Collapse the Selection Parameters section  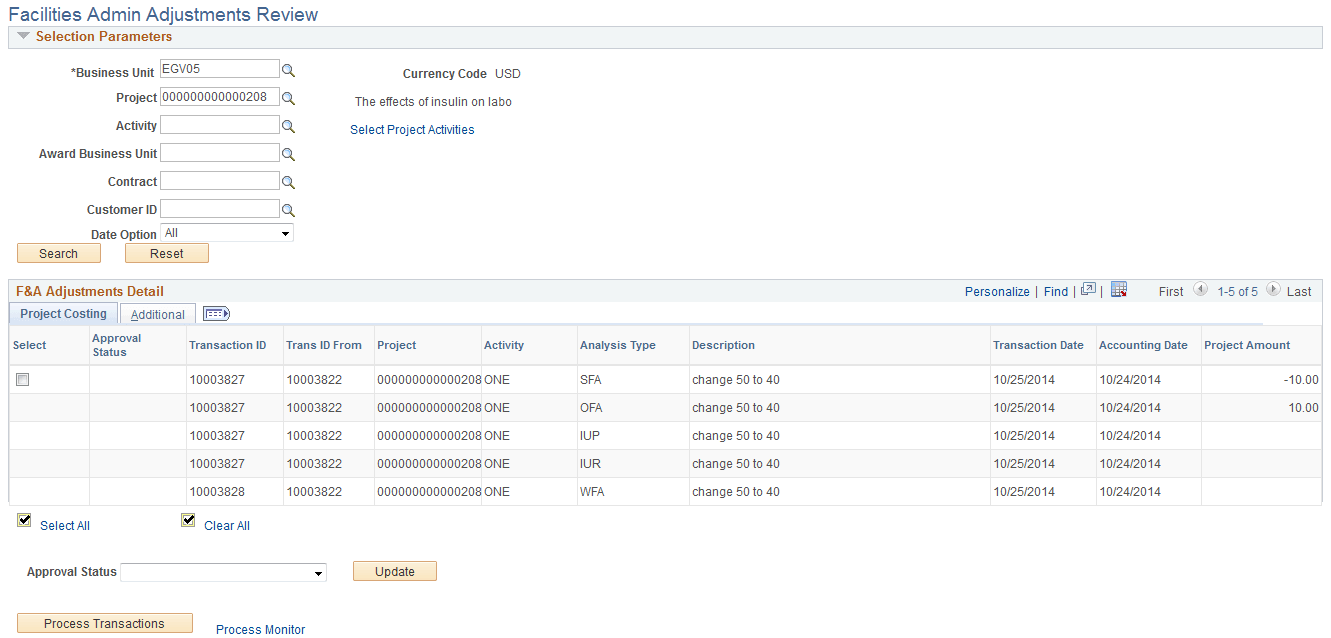click(x=22, y=36)
